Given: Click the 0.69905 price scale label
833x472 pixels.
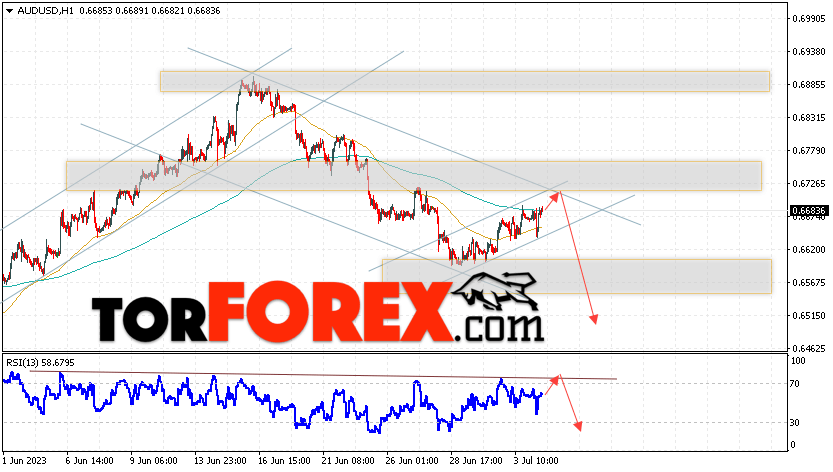Looking at the screenshot, I should tap(809, 19).
